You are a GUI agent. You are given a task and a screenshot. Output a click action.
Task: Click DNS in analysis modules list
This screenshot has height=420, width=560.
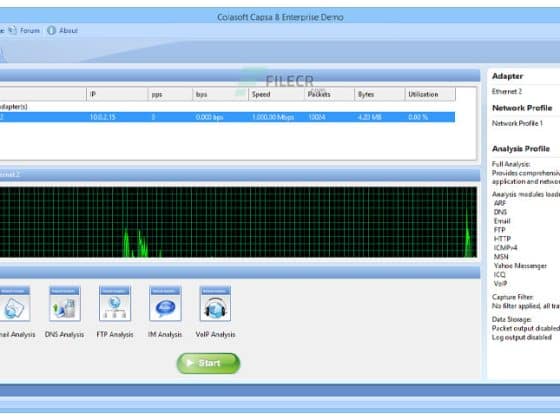pos(500,212)
